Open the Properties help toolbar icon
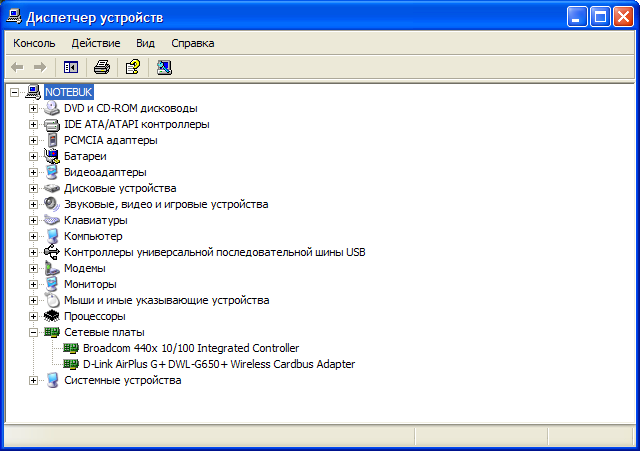This screenshot has width=640, height=451. 133,67
